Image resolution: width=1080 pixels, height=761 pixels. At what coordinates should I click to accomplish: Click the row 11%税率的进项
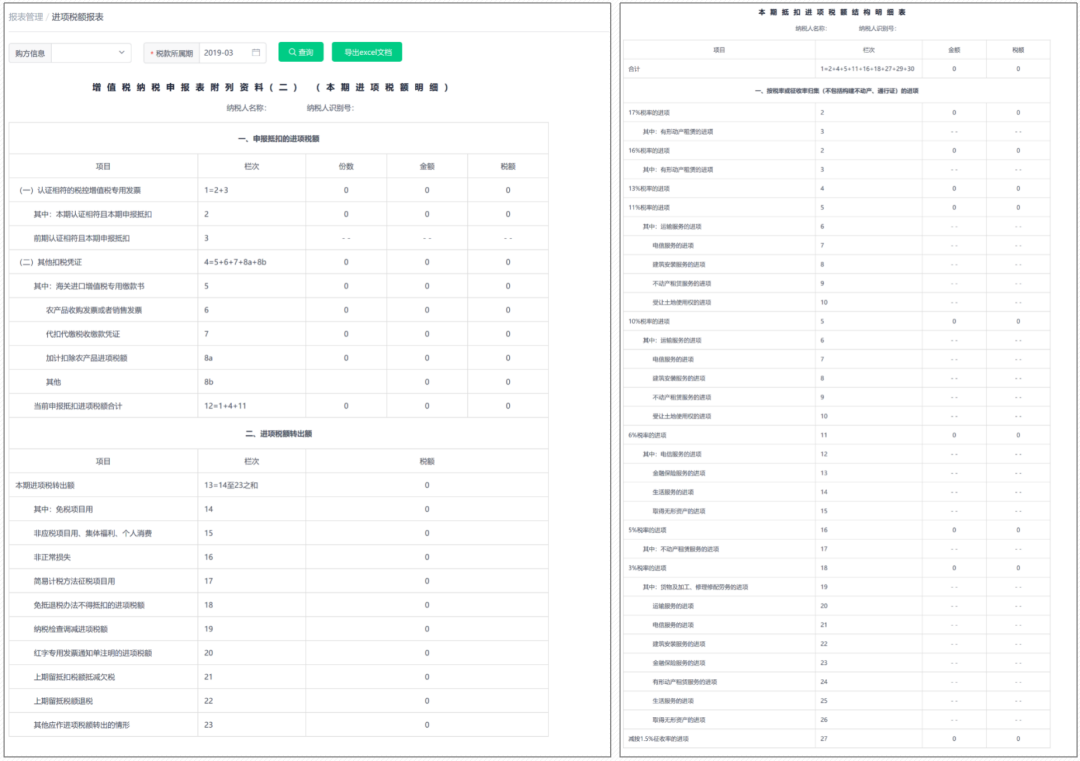pos(837,207)
